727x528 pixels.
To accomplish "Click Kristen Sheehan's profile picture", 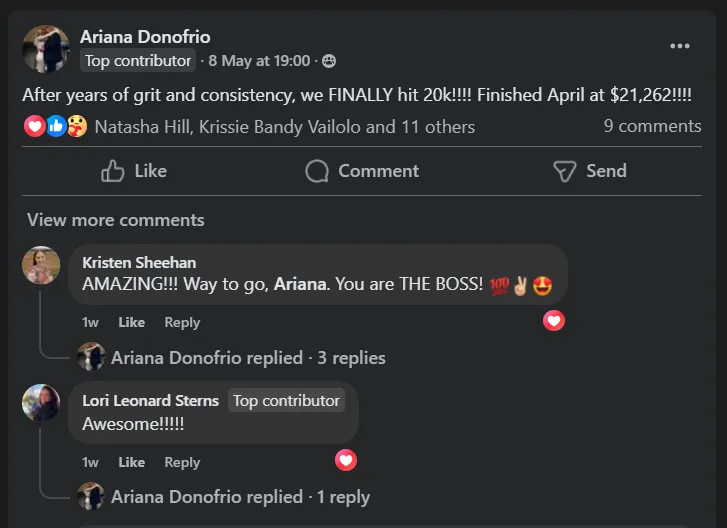I will point(41,265).
